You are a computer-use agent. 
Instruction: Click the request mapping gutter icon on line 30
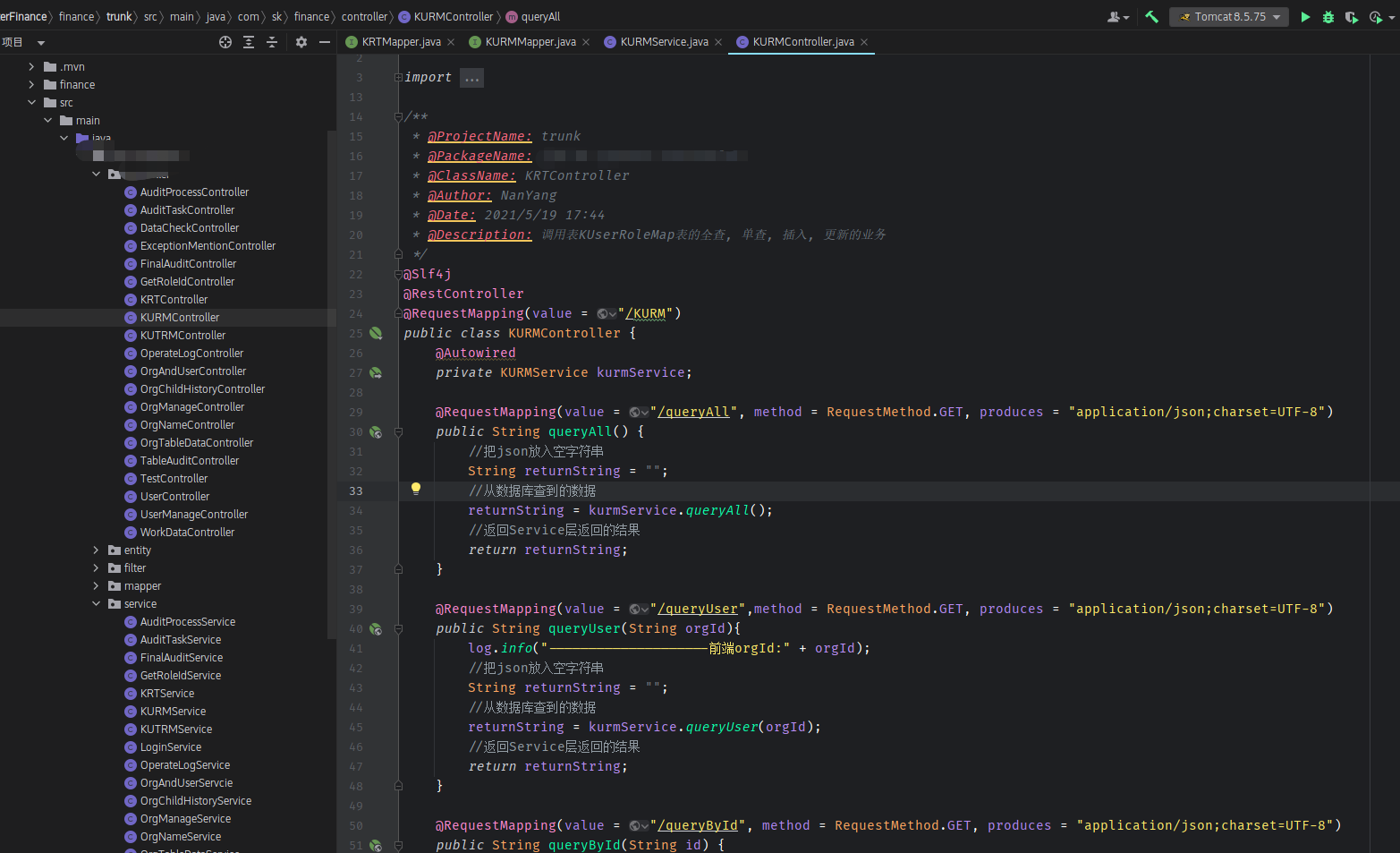(x=376, y=431)
